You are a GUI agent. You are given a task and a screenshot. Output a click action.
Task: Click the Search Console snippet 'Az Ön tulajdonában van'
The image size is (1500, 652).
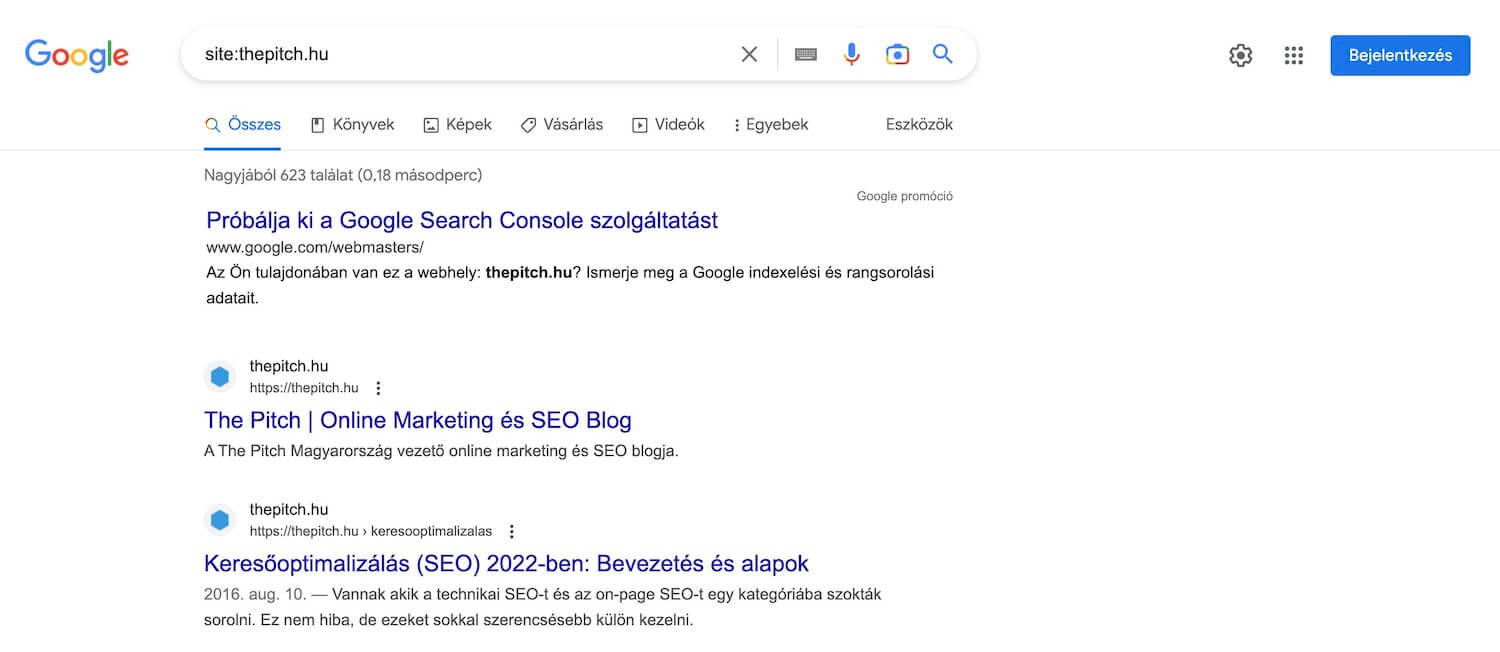click(x=570, y=285)
